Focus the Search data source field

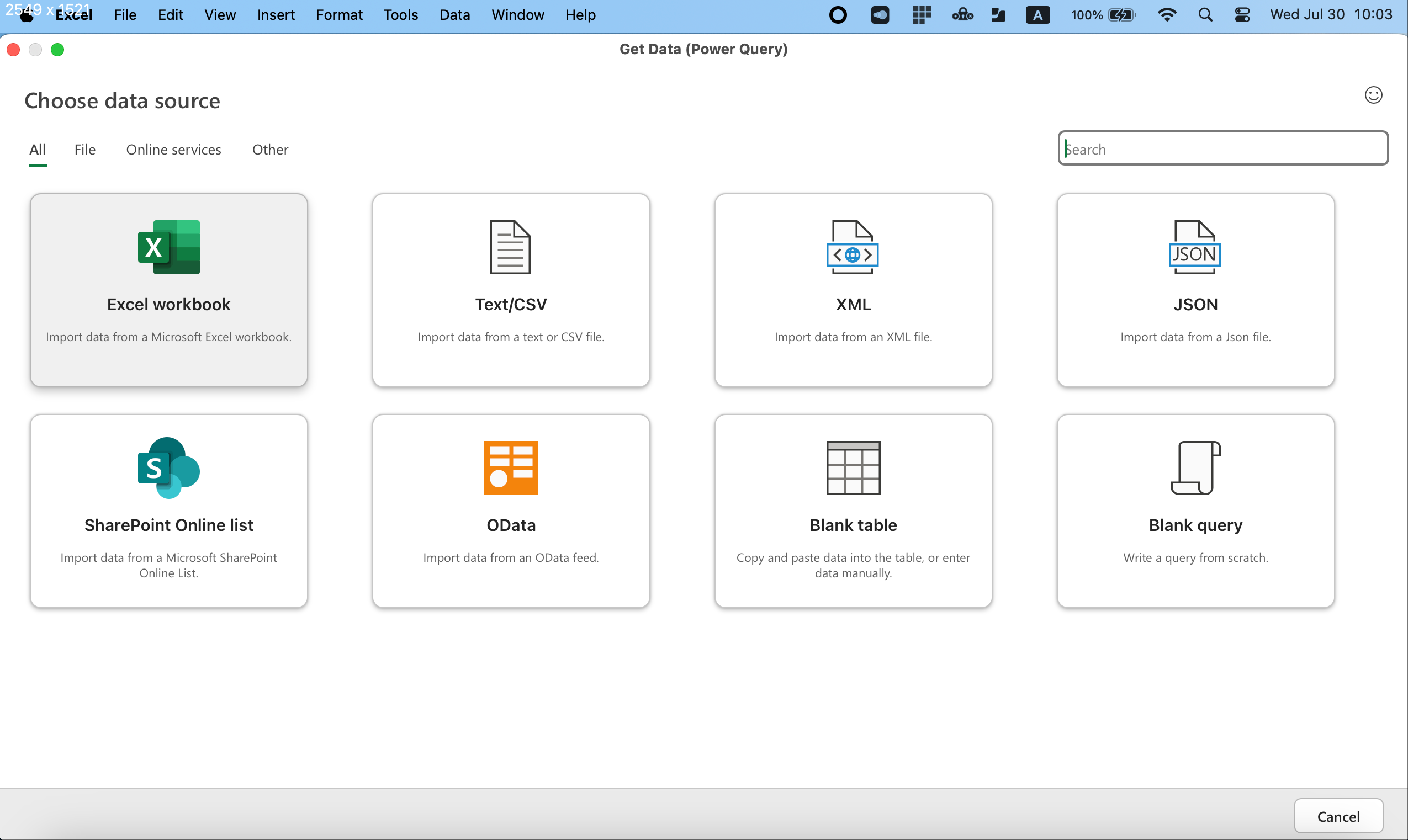[1223, 149]
